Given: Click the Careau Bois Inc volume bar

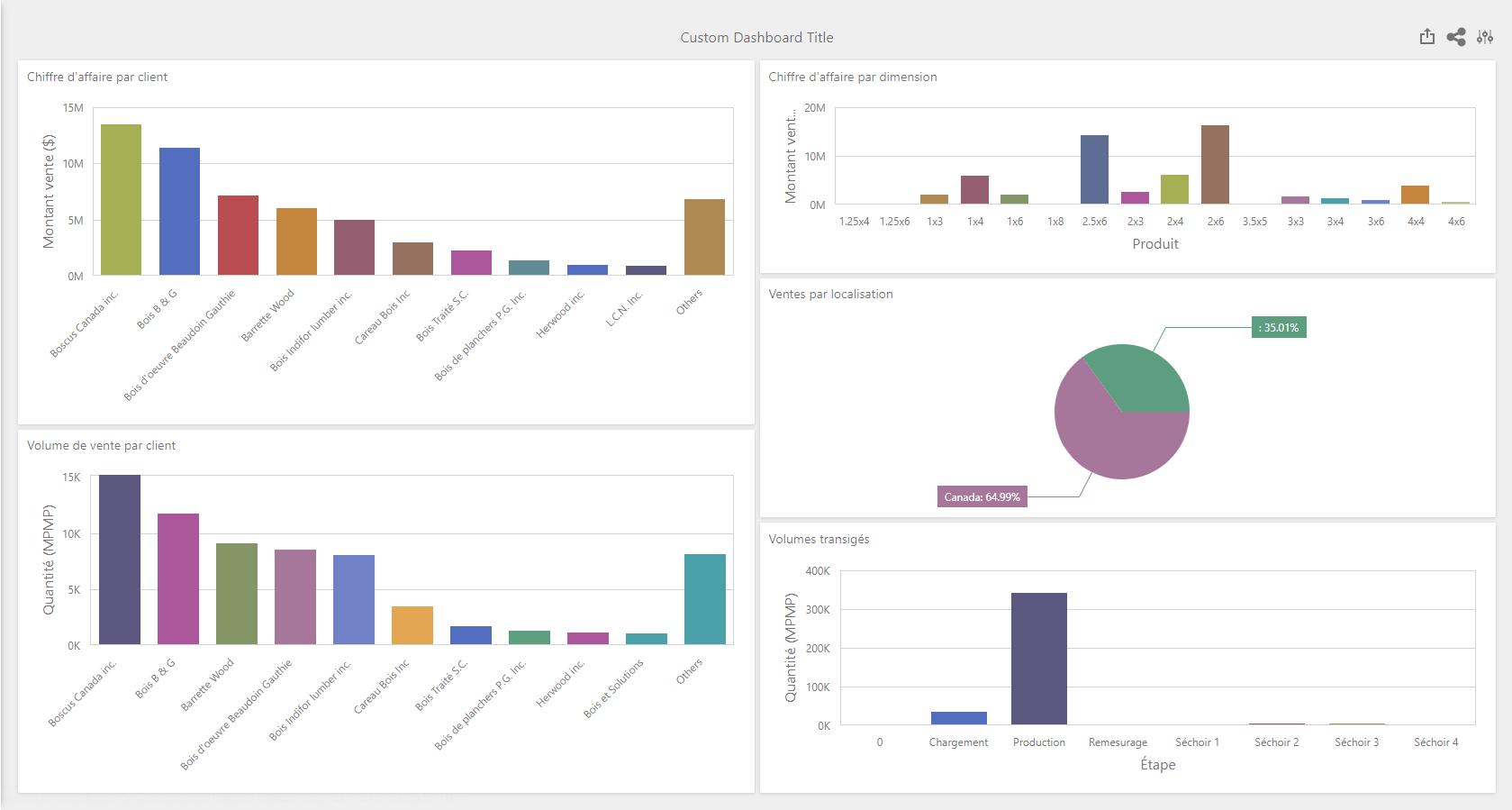Looking at the screenshot, I should click(412, 625).
